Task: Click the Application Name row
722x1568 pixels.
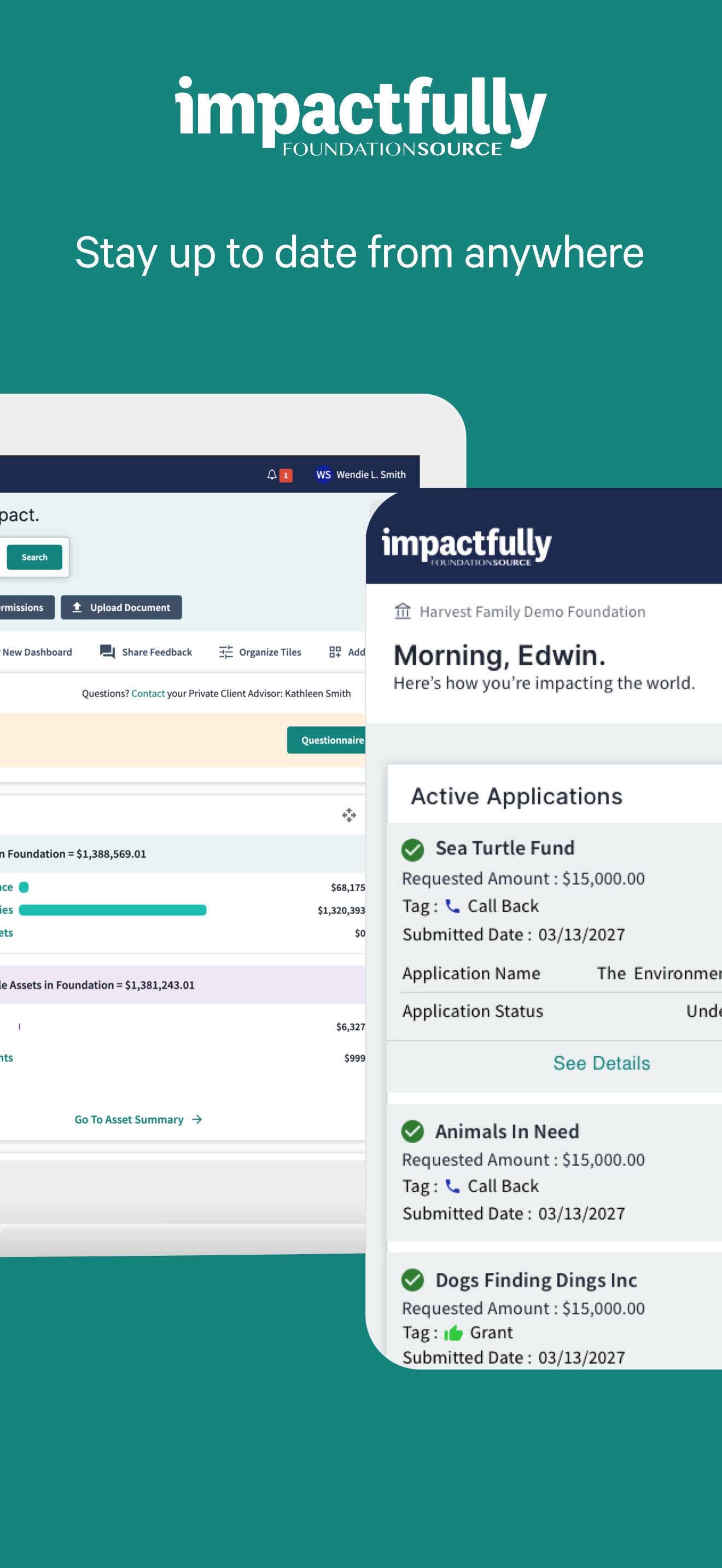Action: (x=561, y=973)
